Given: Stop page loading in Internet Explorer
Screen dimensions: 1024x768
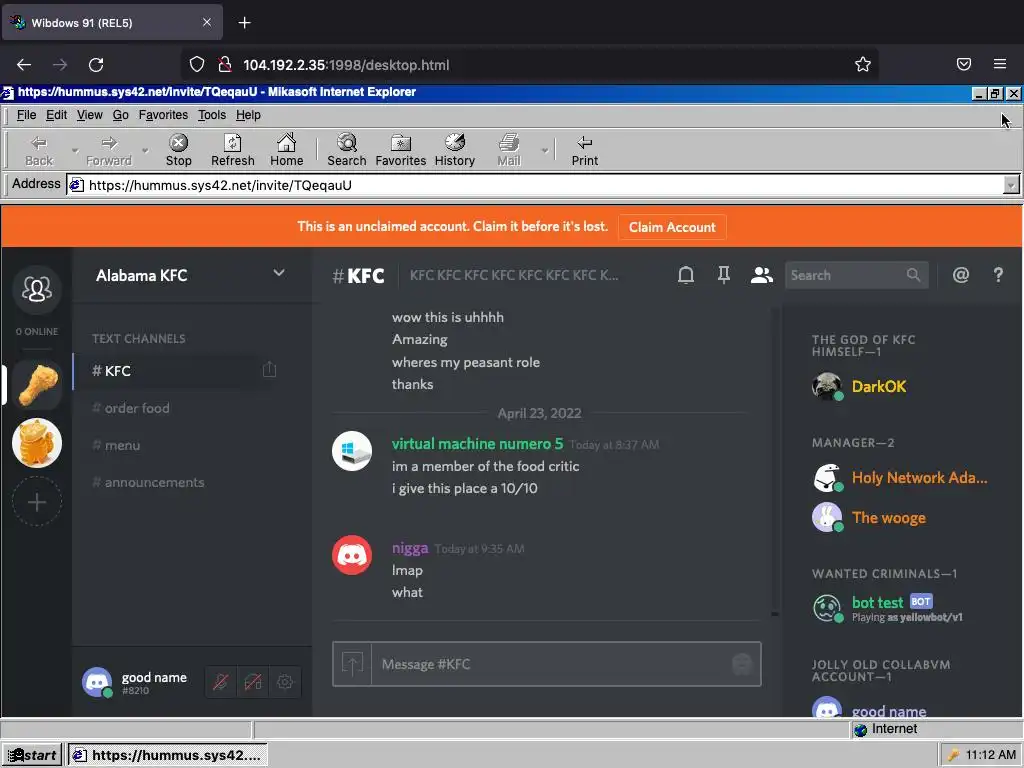Looking at the screenshot, I should pos(178,150).
